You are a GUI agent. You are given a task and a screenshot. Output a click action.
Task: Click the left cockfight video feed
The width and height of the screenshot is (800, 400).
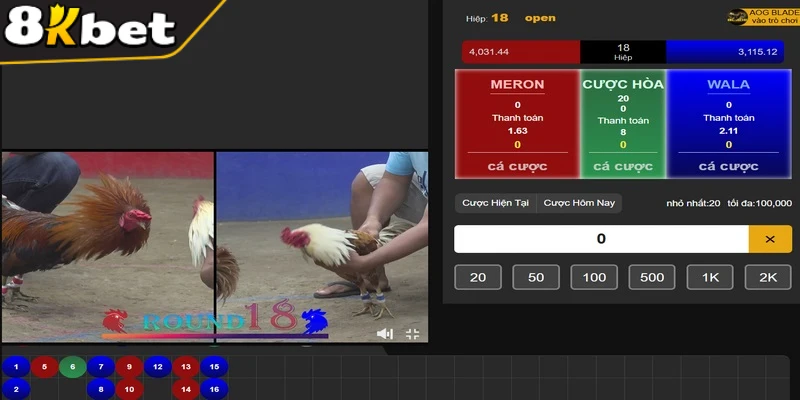pyautogui.click(x=107, y=245)
